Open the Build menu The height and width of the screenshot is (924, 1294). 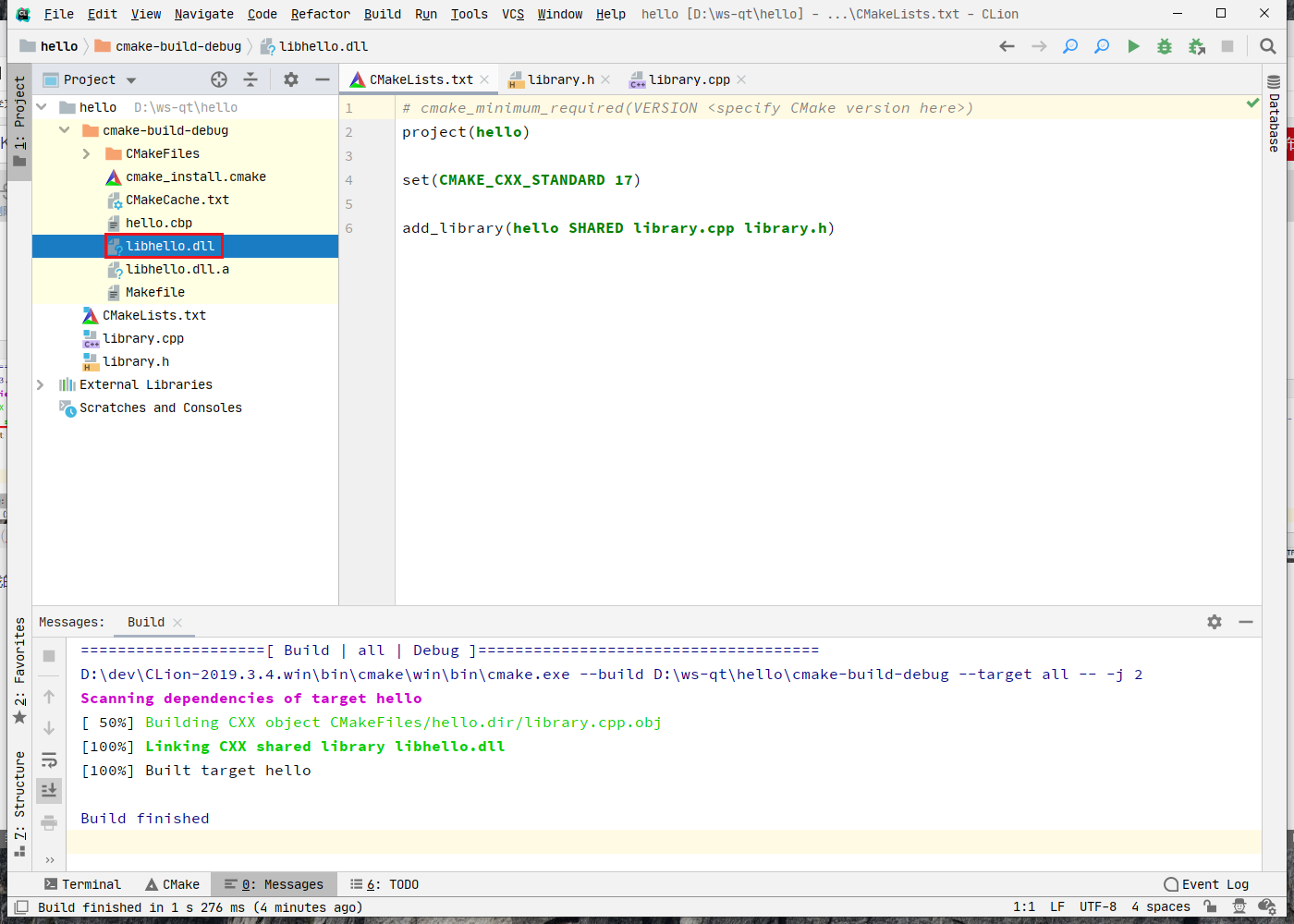coord(382,14)
